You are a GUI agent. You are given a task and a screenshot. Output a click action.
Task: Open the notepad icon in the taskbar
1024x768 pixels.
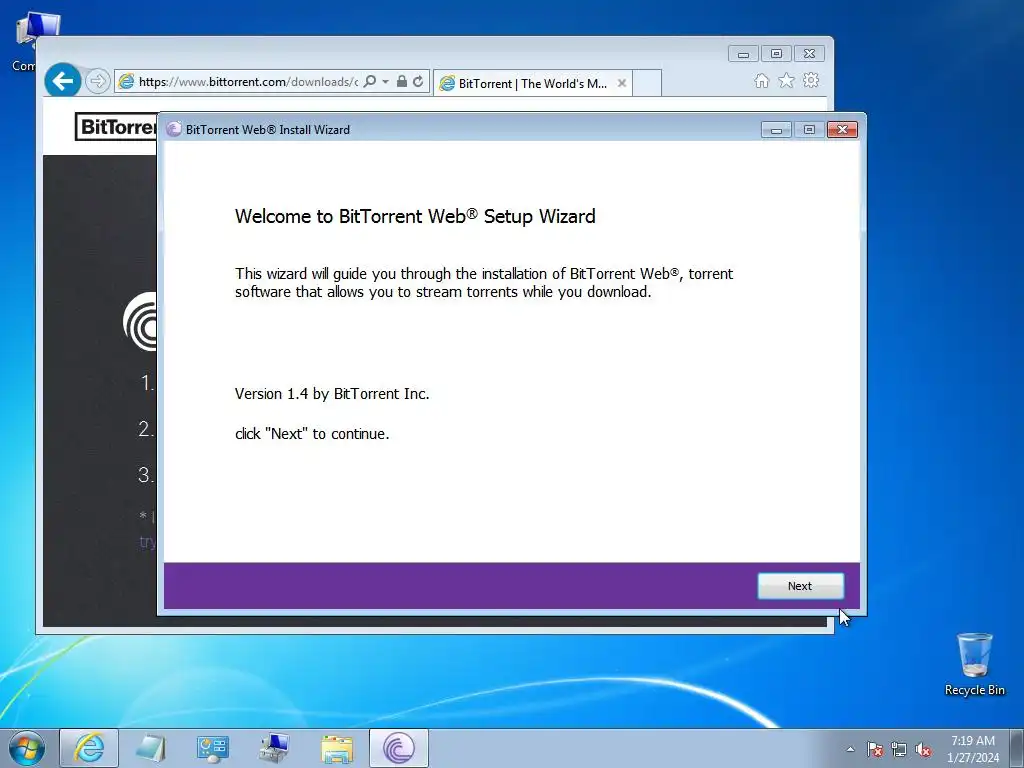151,748
